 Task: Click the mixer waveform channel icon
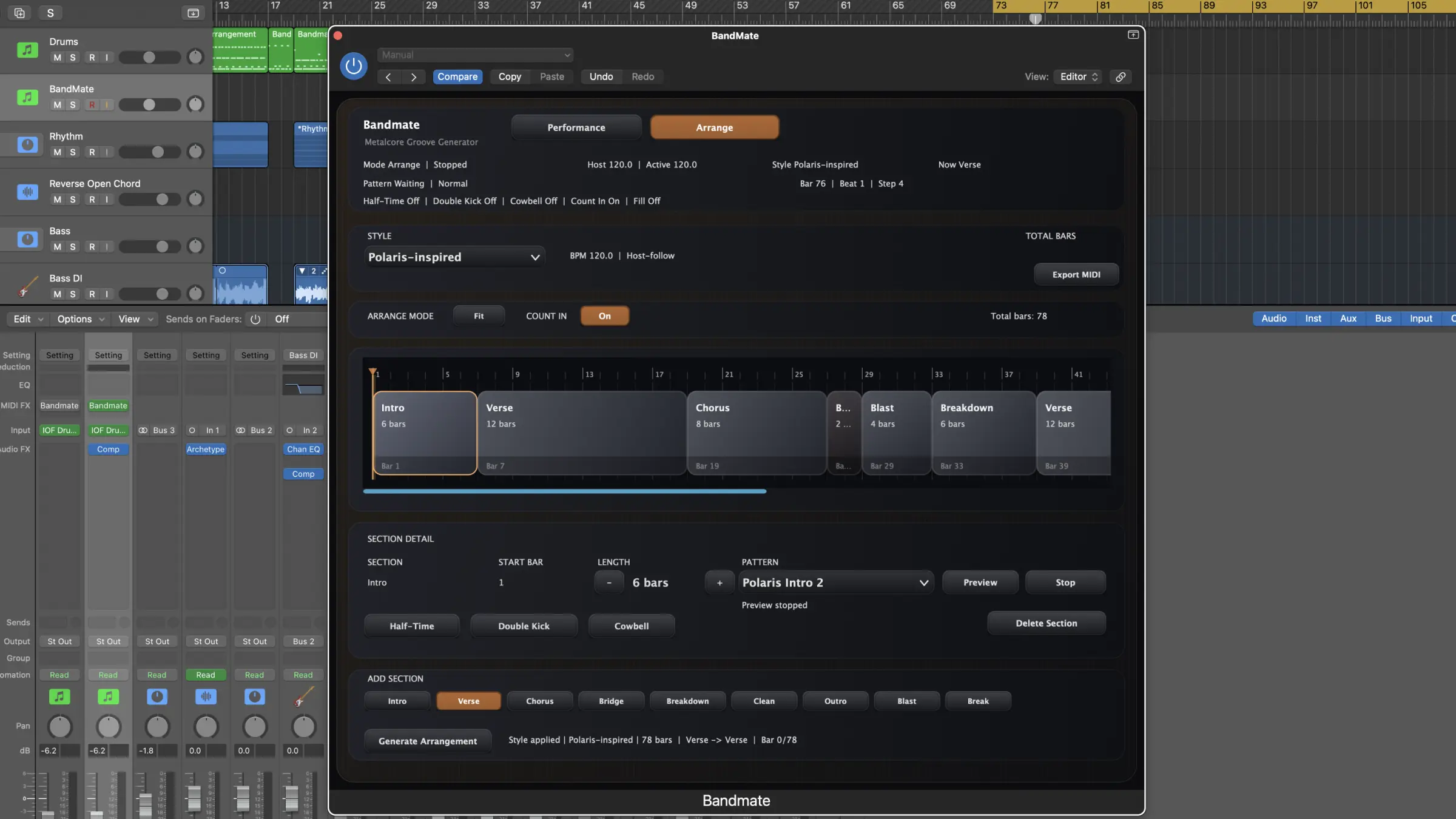tap(206, 696)
